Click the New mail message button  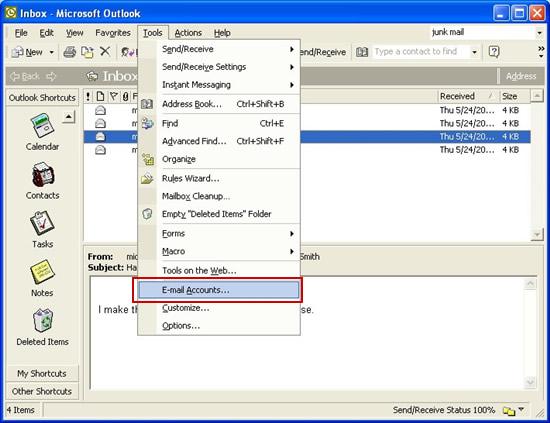click(x=27, y=52)
